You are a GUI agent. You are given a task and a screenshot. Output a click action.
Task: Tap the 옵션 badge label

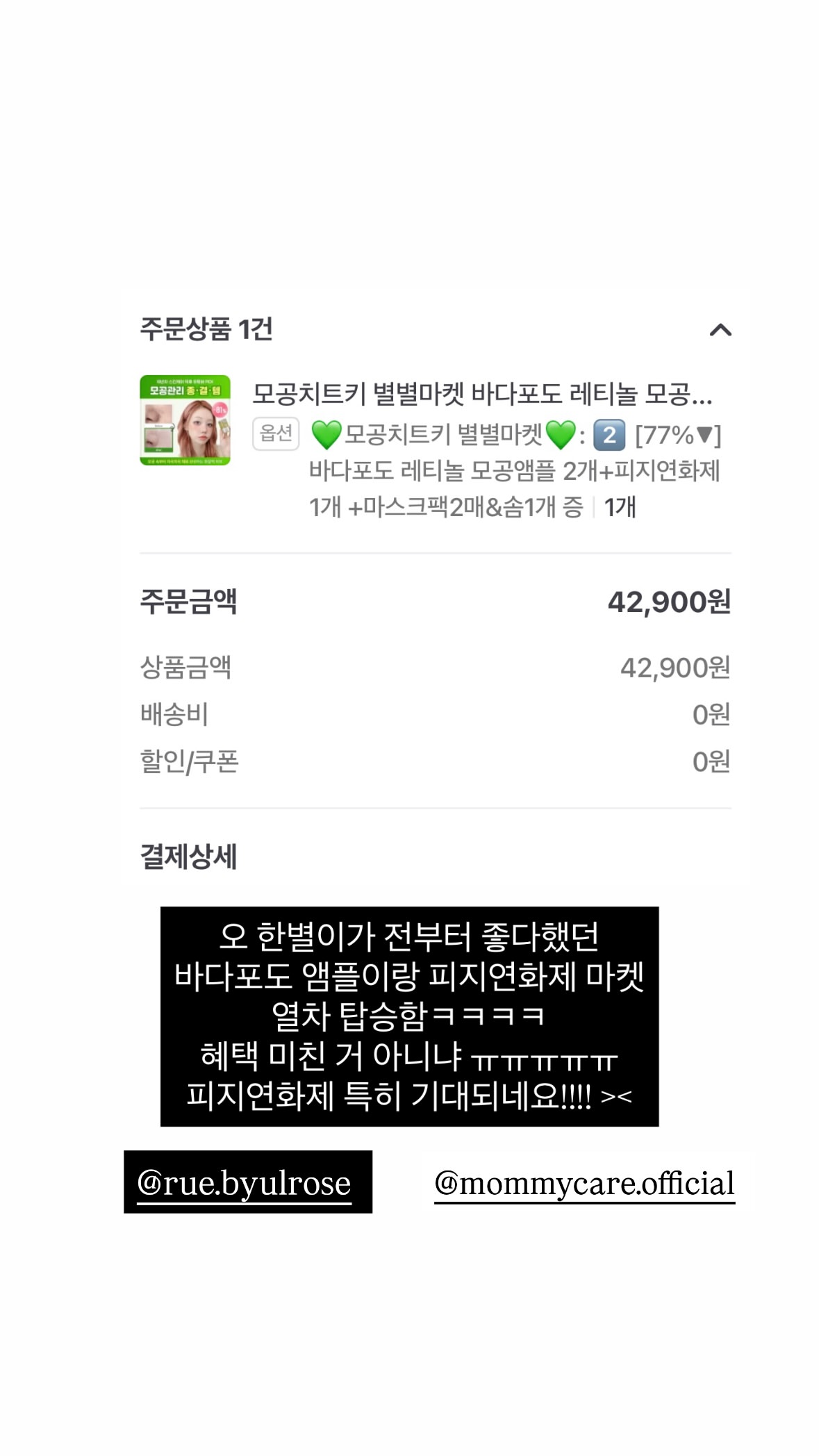click(276, 434)
